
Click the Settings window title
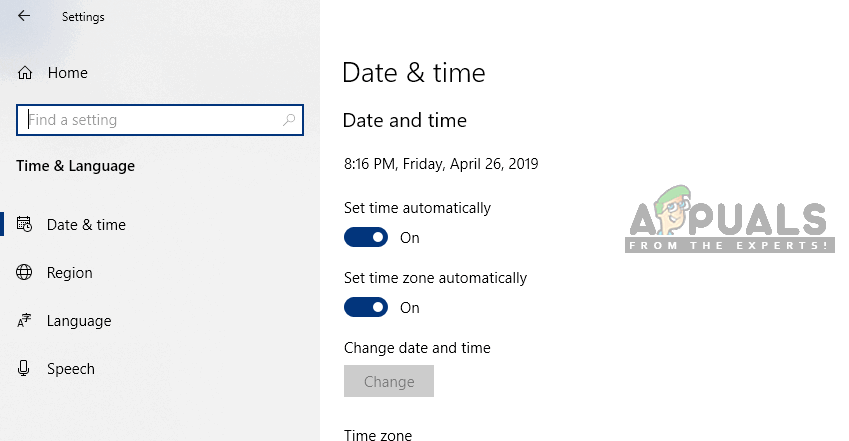coord(83,17)
